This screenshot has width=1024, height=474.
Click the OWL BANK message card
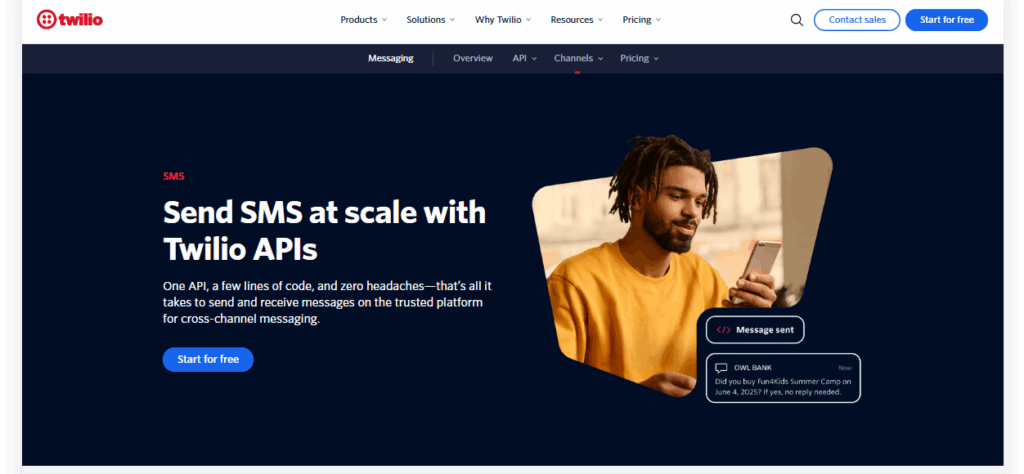783,378
